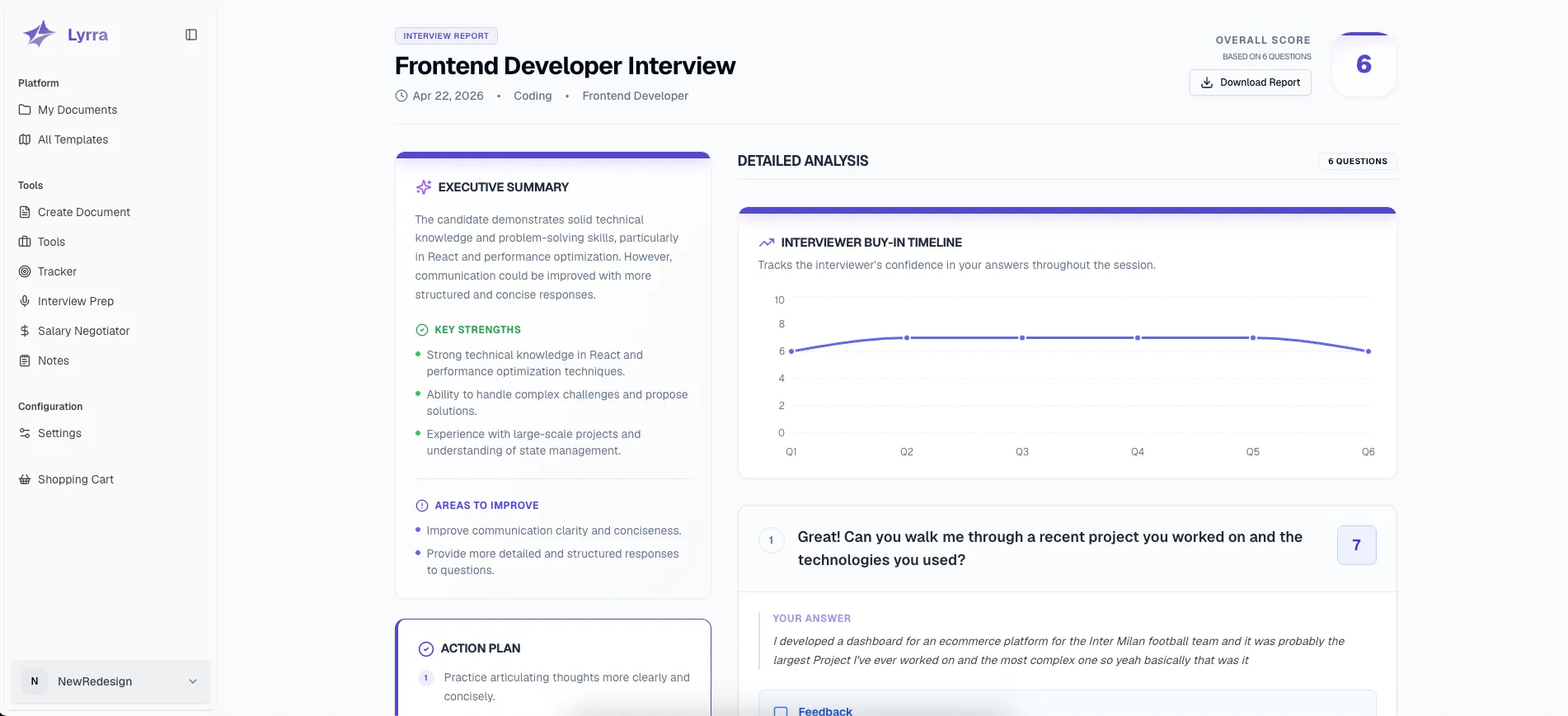1568x716 pixels.
Task: Click the Notes clipboard icon
Action: [25, 360]
